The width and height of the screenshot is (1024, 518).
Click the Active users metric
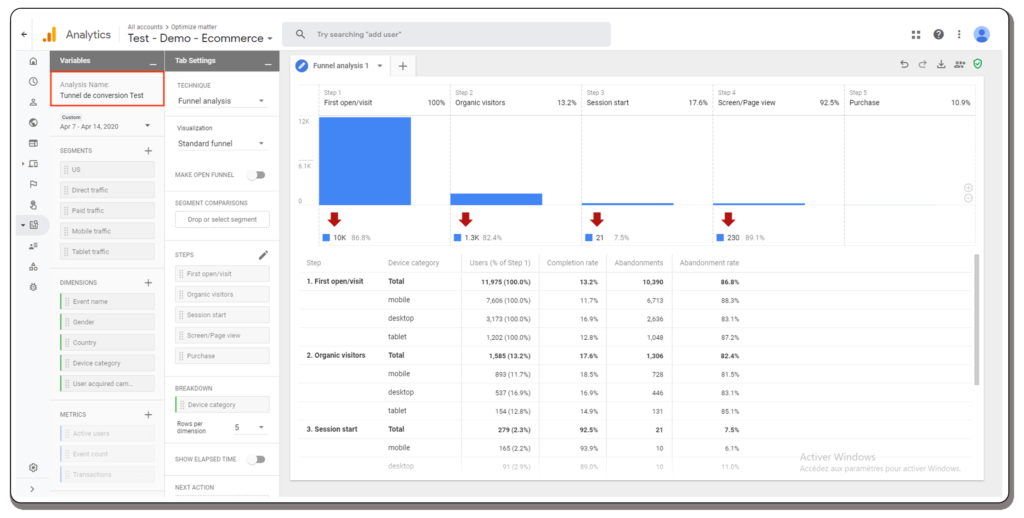click(107, 434)
